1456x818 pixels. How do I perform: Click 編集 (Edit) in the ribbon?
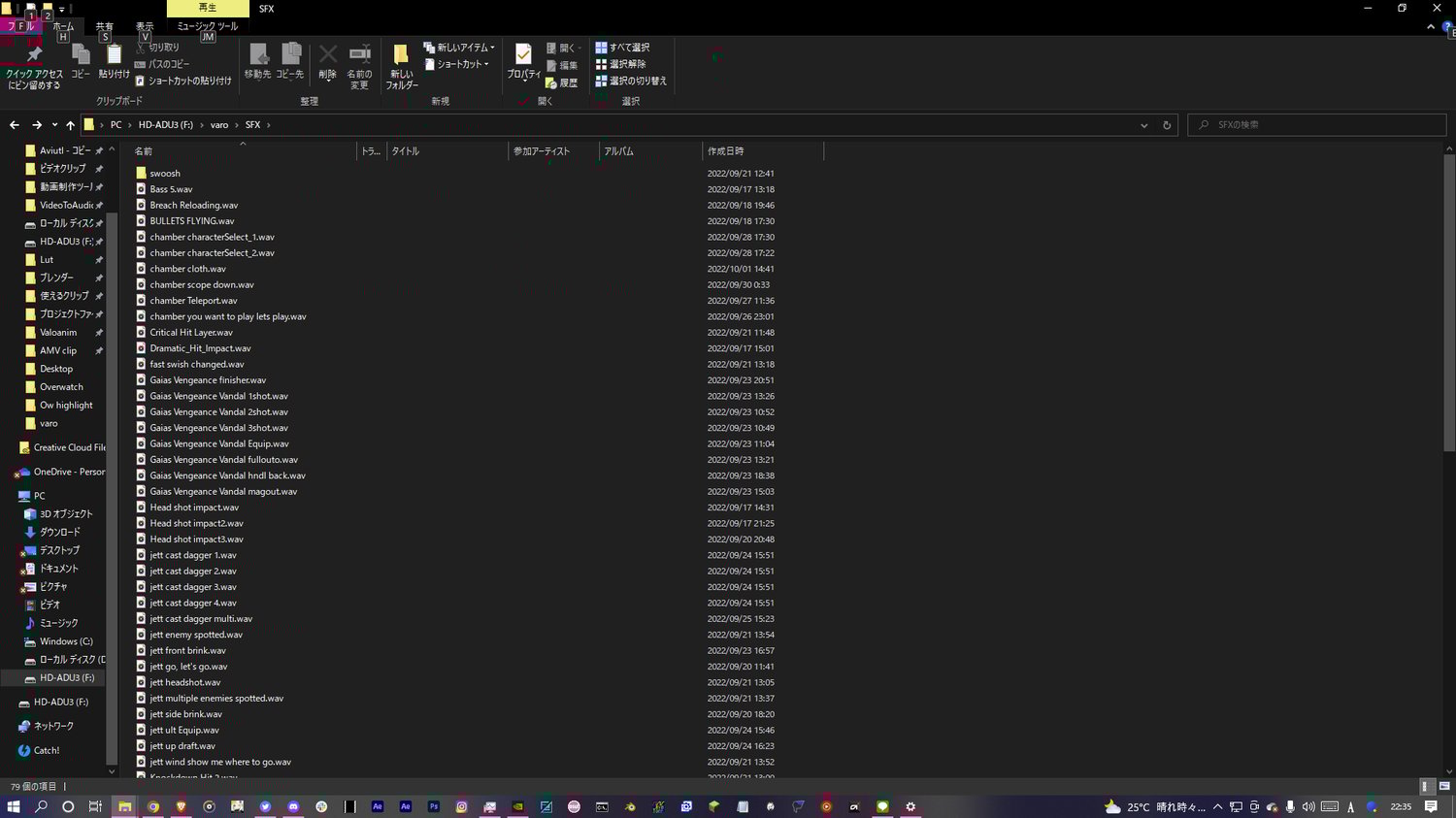562,65
